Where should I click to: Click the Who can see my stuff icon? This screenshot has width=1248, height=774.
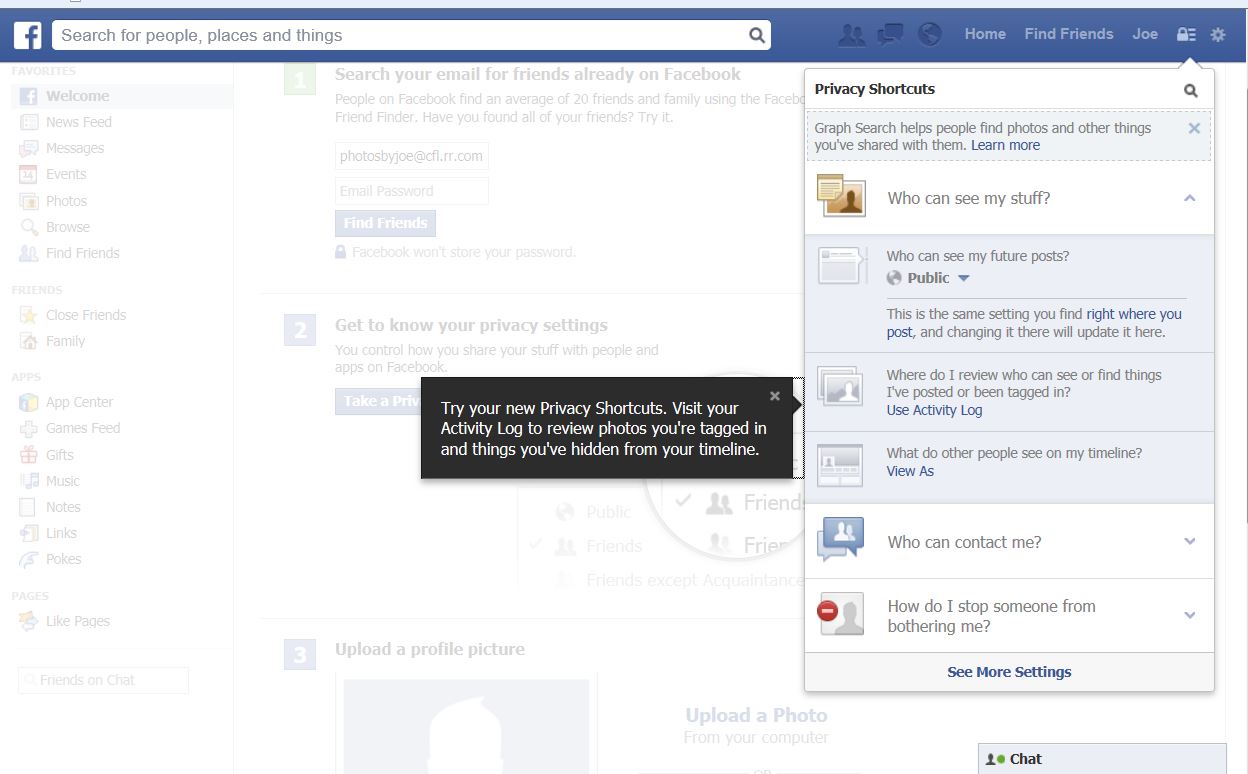coord(841,196)
